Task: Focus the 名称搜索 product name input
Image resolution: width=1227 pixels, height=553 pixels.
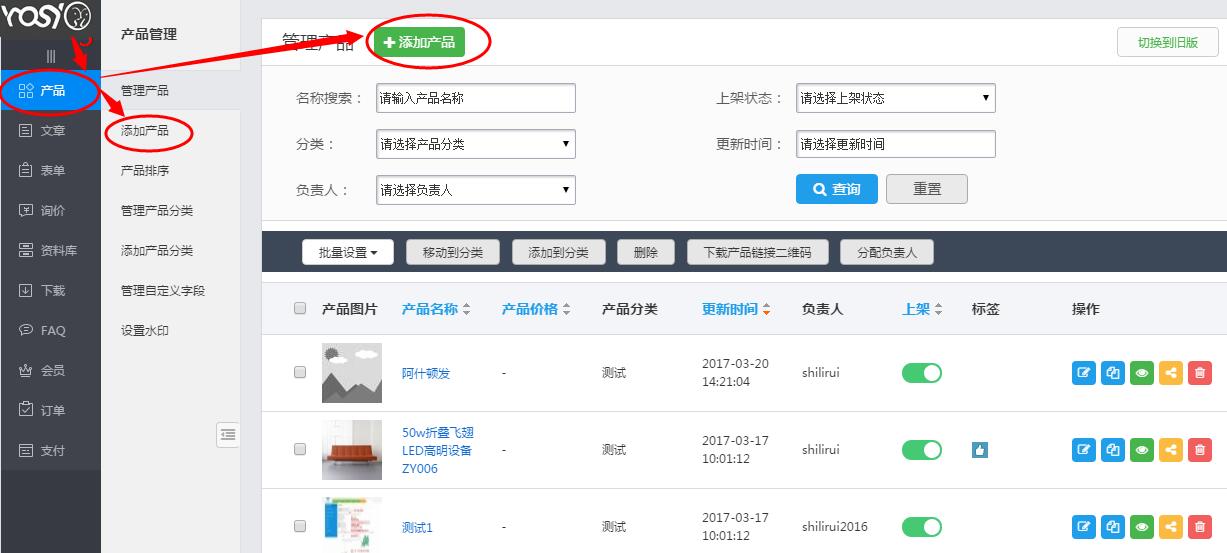Action: 476,98
